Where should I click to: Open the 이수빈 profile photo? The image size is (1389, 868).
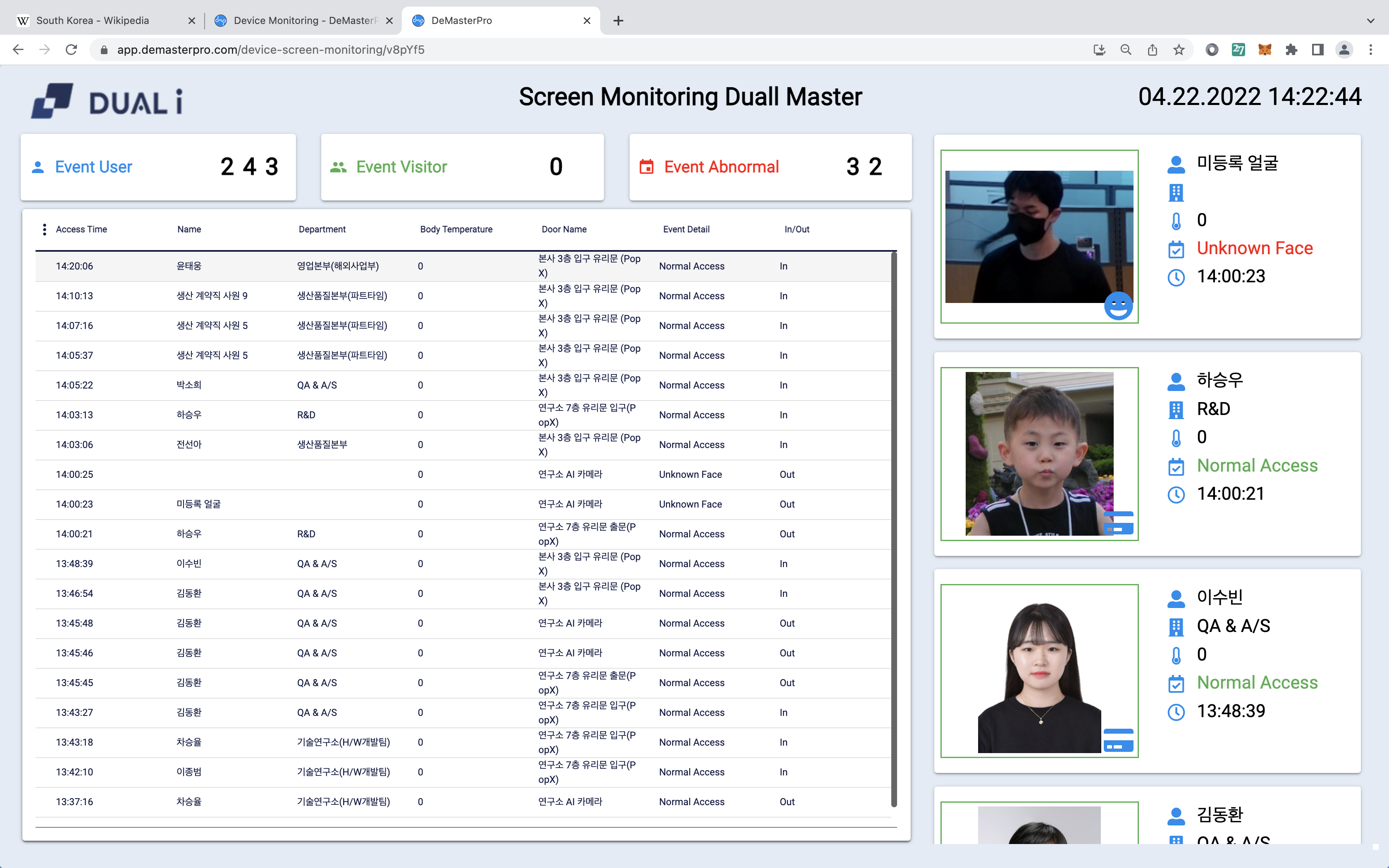tap(1039, 670)
